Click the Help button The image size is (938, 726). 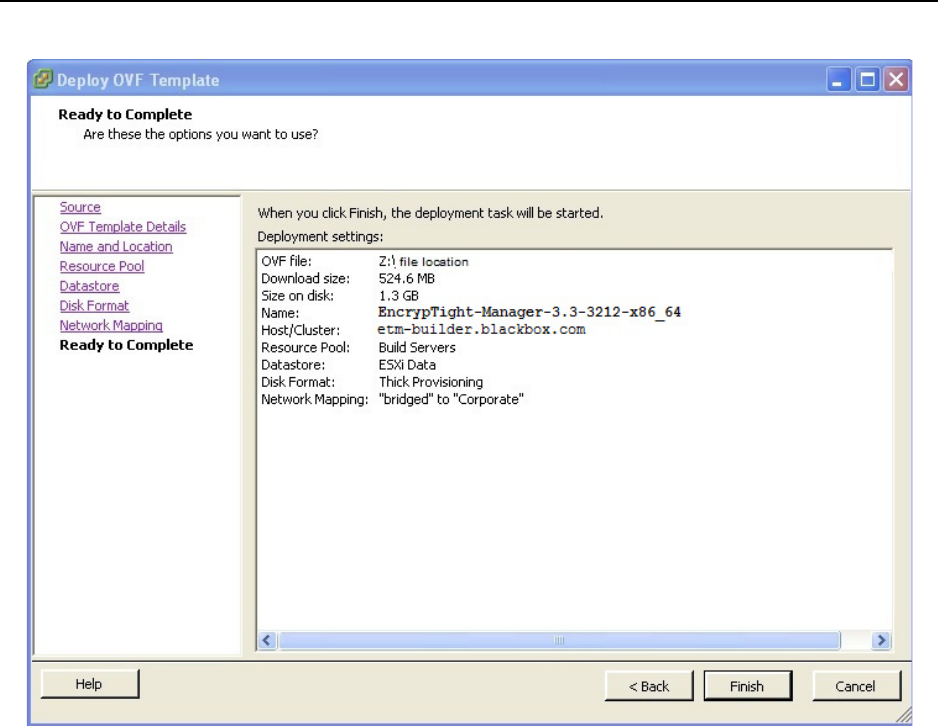click(x=89, y=685)
